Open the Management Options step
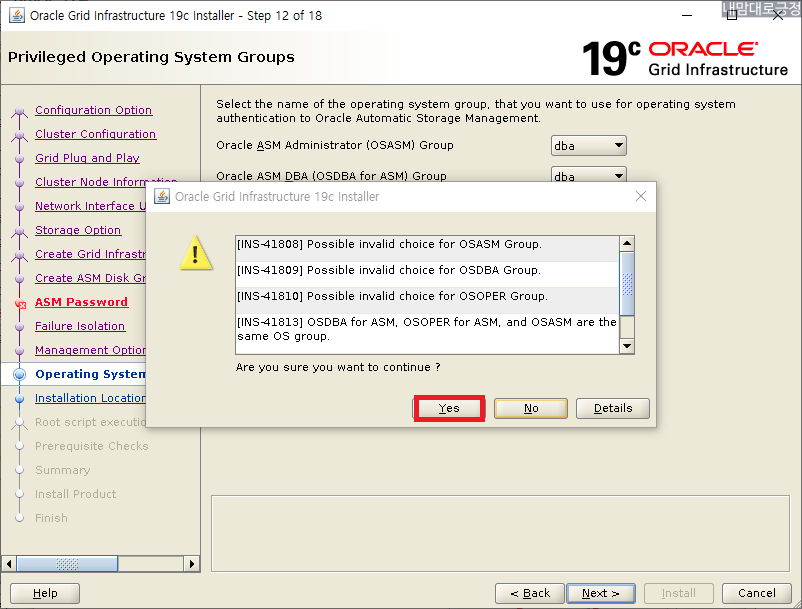Viewport: 802px width, 609px height. 91,350
